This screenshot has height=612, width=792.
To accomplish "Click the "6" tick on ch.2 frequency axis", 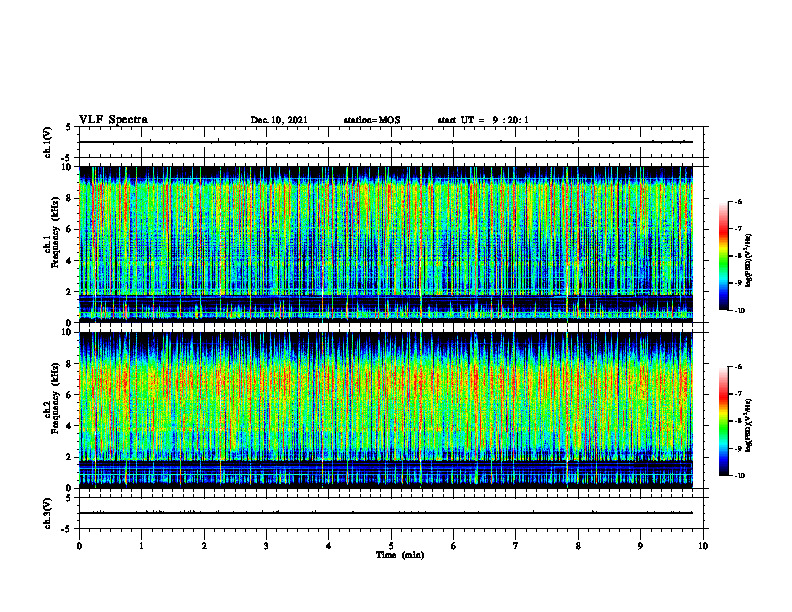I will pyautogui.click(x=70, y=395).
